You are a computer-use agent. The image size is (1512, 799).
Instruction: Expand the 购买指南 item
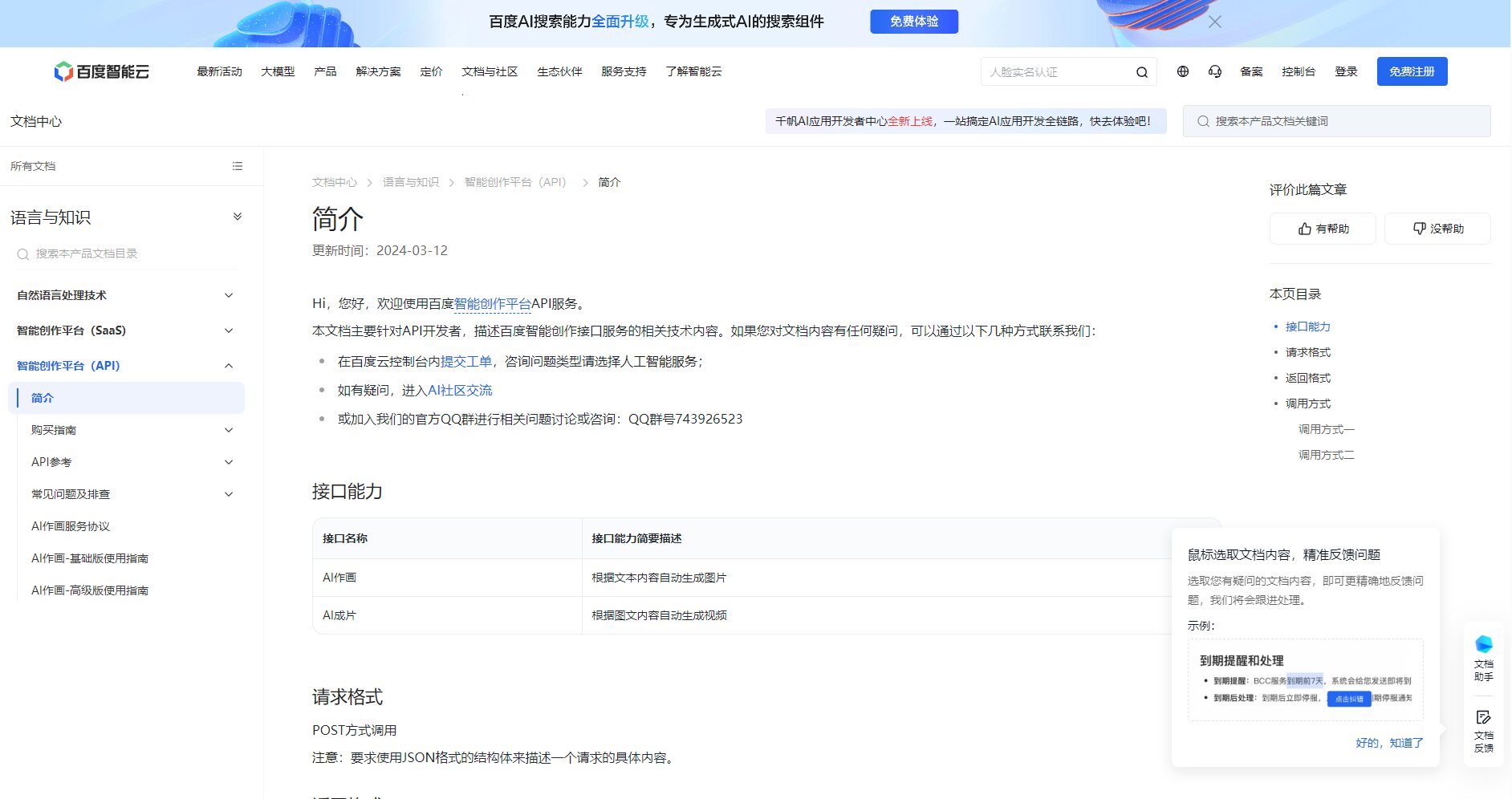132,430
